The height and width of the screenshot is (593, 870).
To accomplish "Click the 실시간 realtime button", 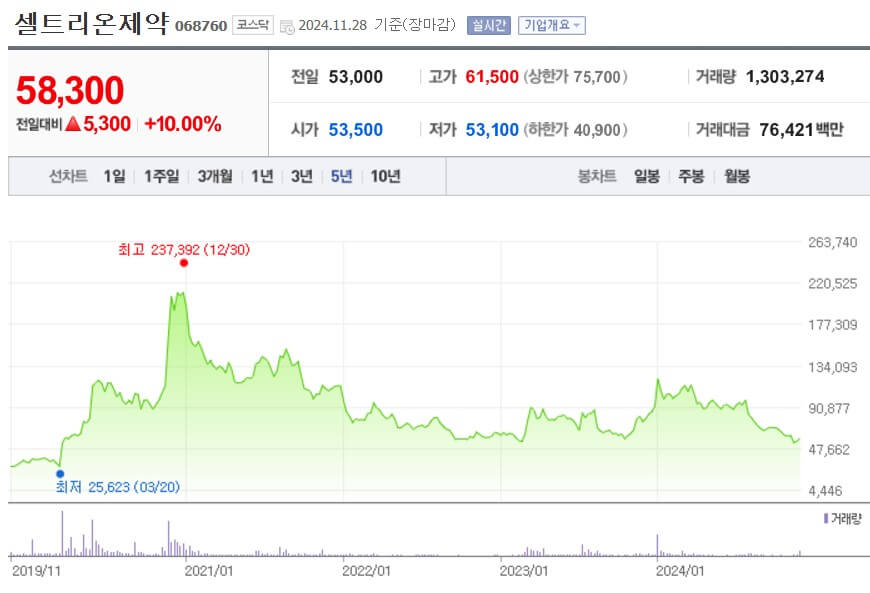I will click(x=488, y=25).
